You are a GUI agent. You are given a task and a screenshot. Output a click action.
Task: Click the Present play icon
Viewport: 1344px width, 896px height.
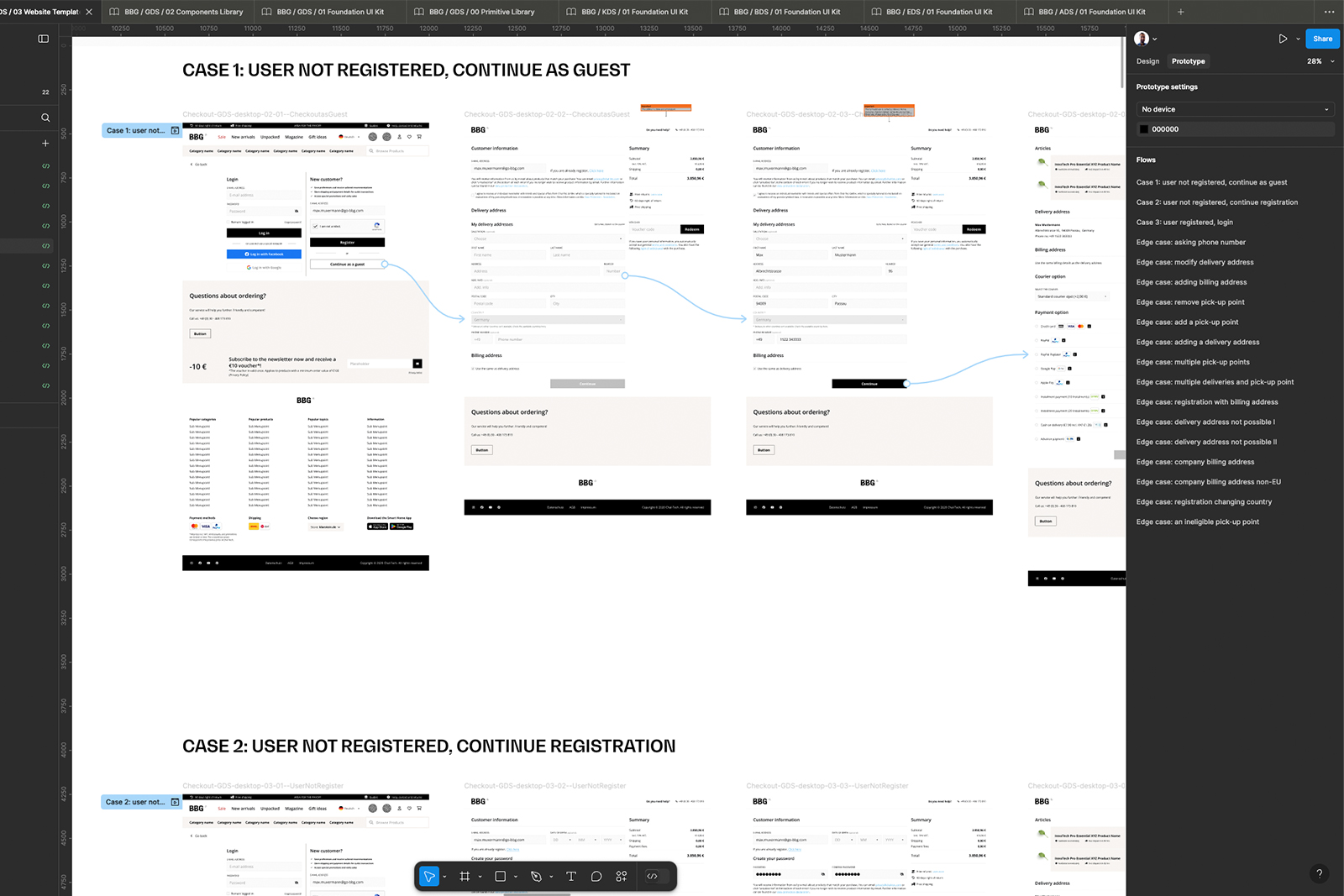coord(1283,39)
